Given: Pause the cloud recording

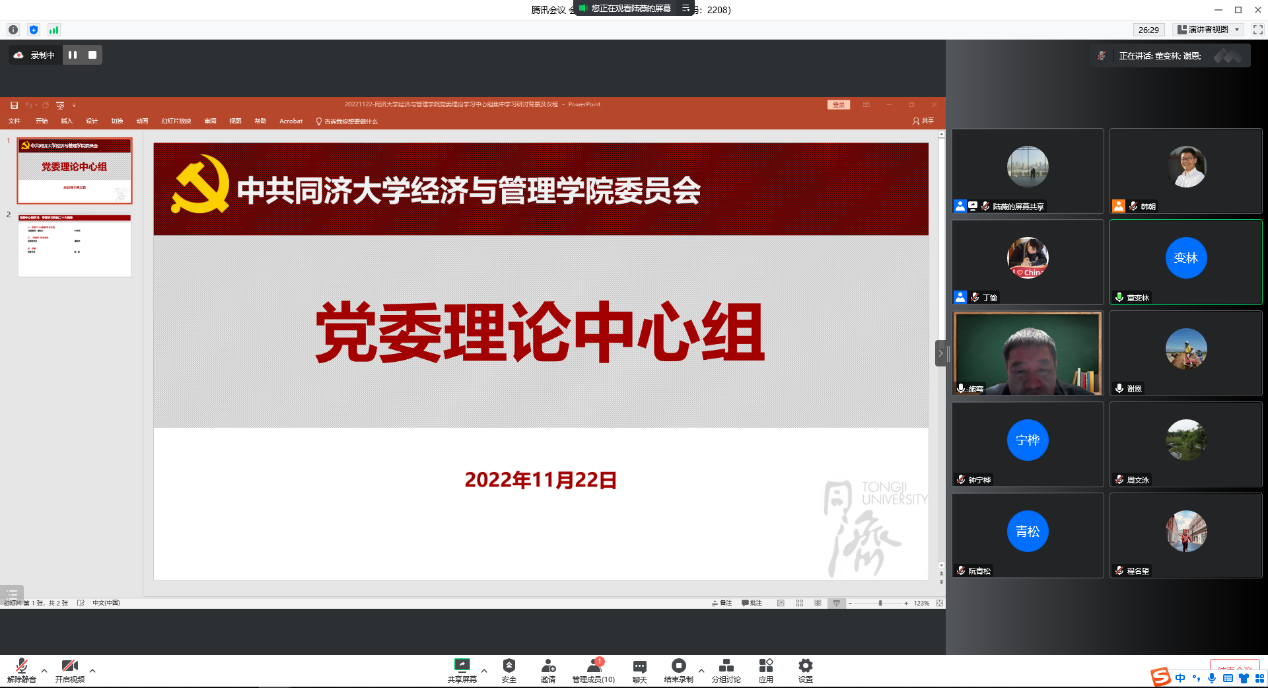Looking at the screenshot, I should pyautogui.click(x=73, y=55).
